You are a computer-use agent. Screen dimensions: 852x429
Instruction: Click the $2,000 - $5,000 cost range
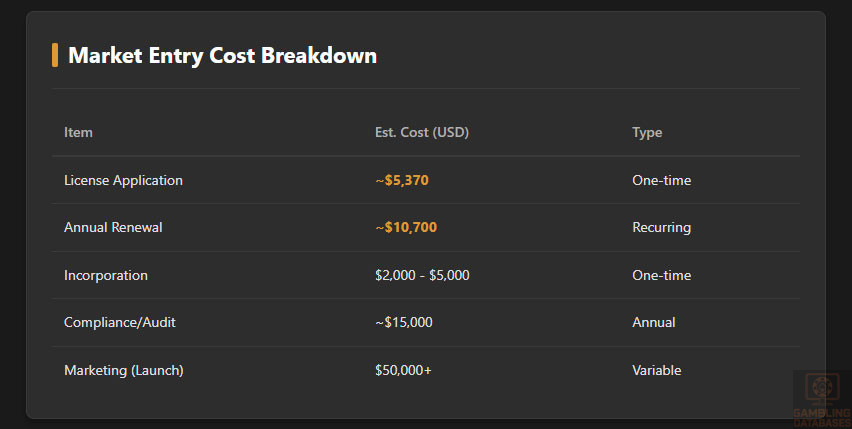(x=422, y=275)
